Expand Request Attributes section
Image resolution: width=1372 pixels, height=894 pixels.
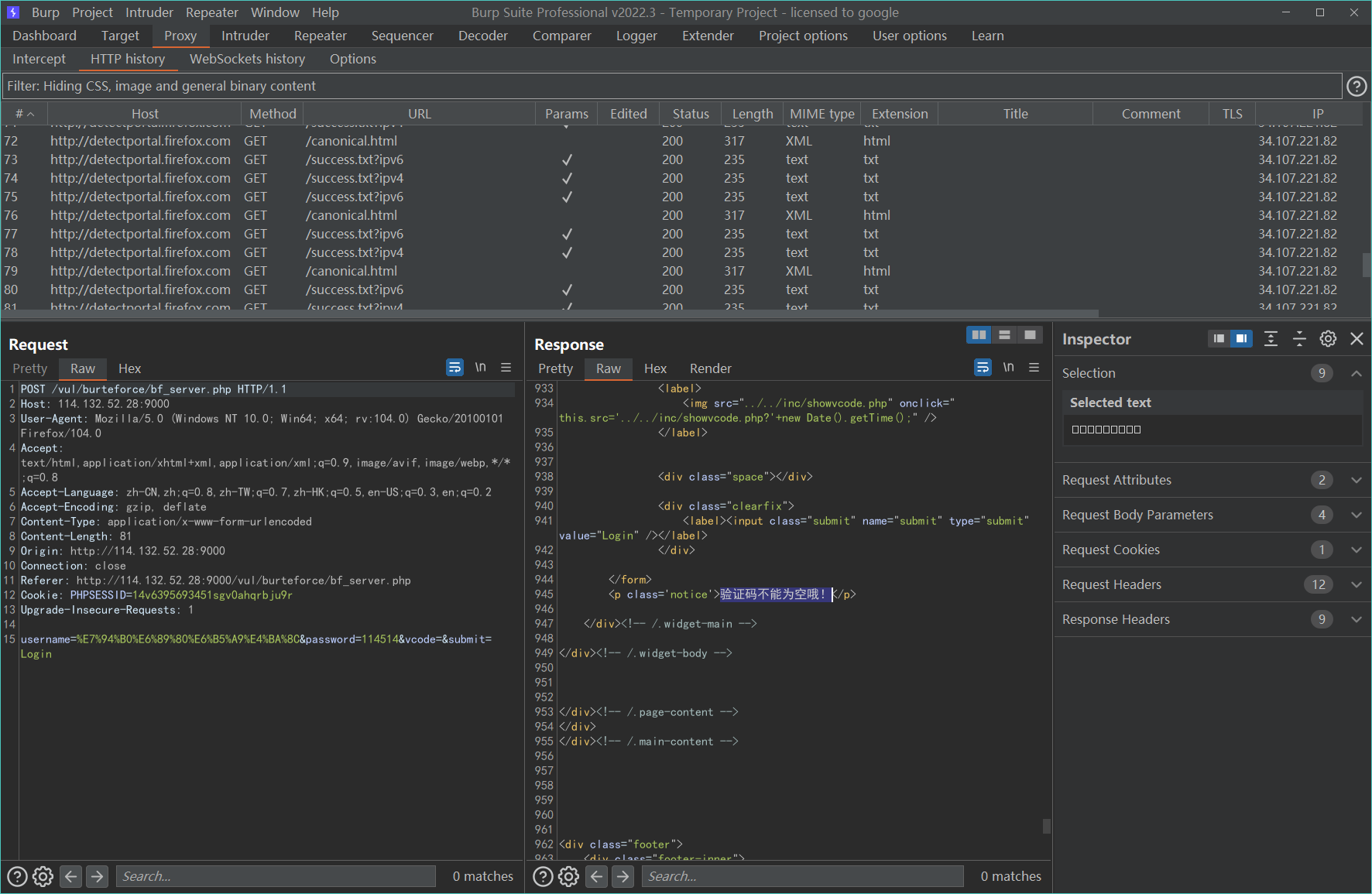coord(1357,480)
